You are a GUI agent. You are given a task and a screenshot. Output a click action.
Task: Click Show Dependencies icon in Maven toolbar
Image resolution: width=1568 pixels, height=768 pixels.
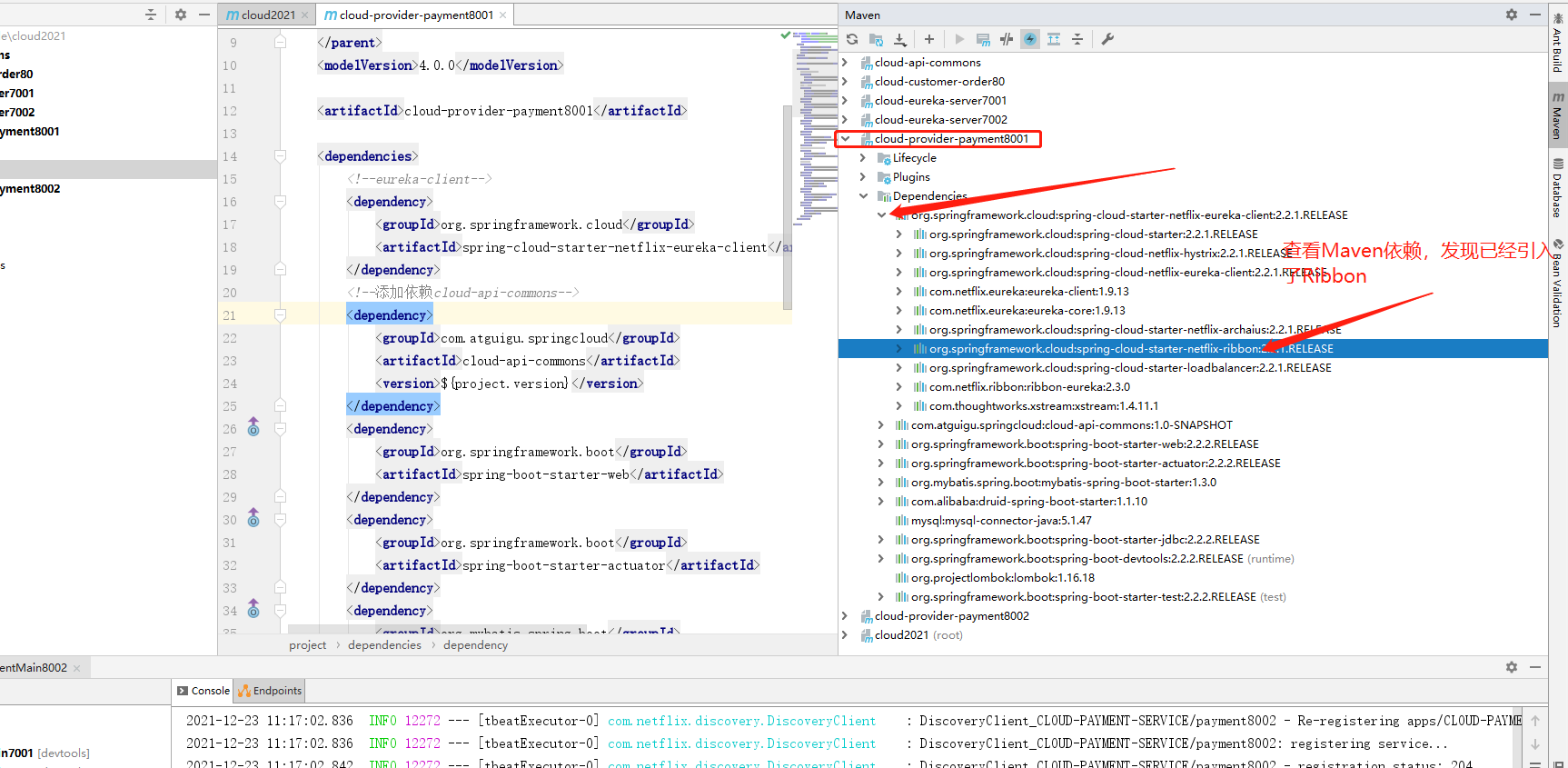1054,39
